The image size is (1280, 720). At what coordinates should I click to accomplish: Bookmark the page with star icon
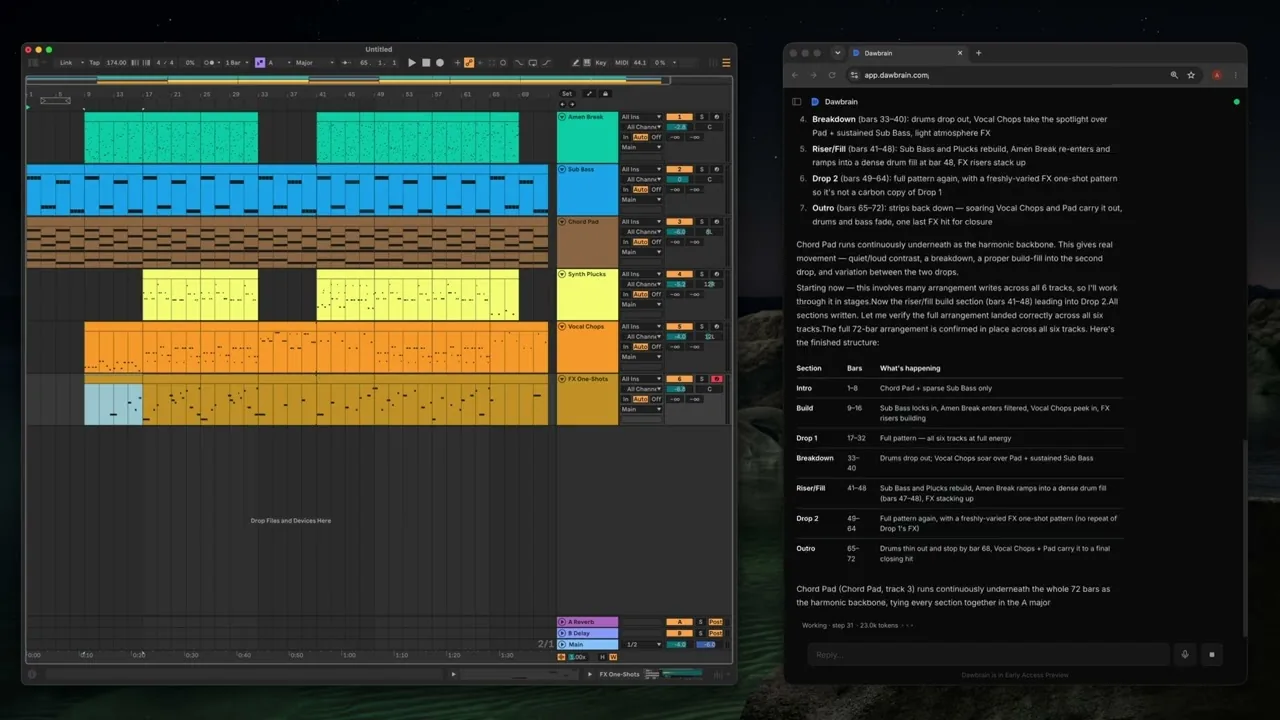tap(1191, 75)
